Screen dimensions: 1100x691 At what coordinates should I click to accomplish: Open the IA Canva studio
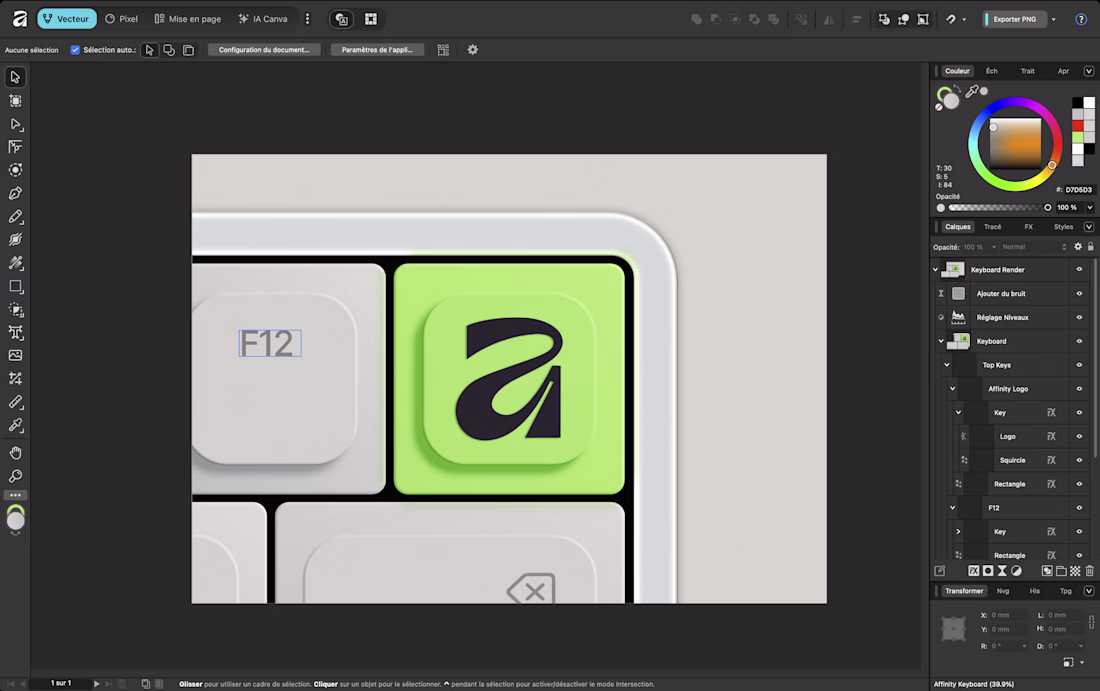pos(263,19)
